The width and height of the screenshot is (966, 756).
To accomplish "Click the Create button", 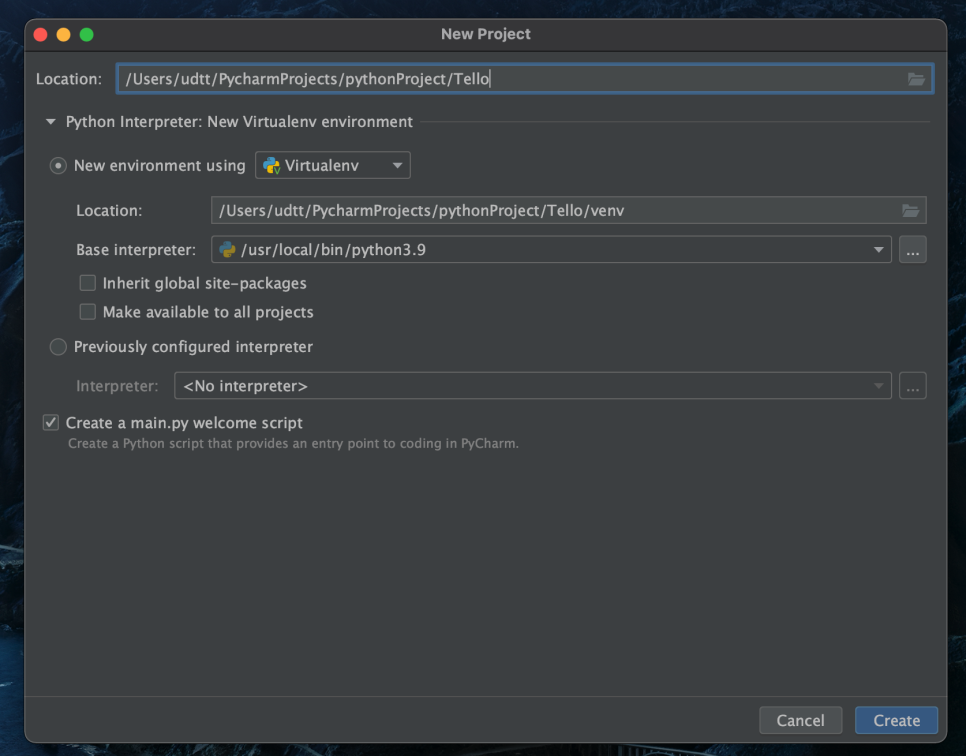I will coord(896,720).
